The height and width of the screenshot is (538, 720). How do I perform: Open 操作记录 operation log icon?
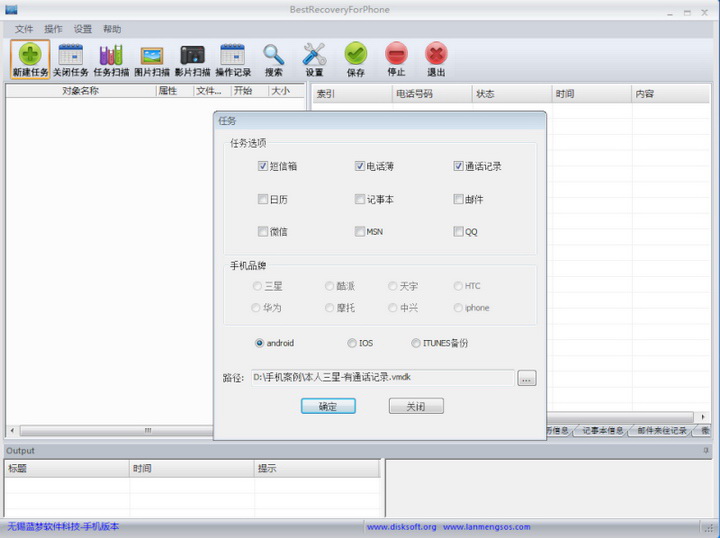pyautogui.click(x=233, y=59)
